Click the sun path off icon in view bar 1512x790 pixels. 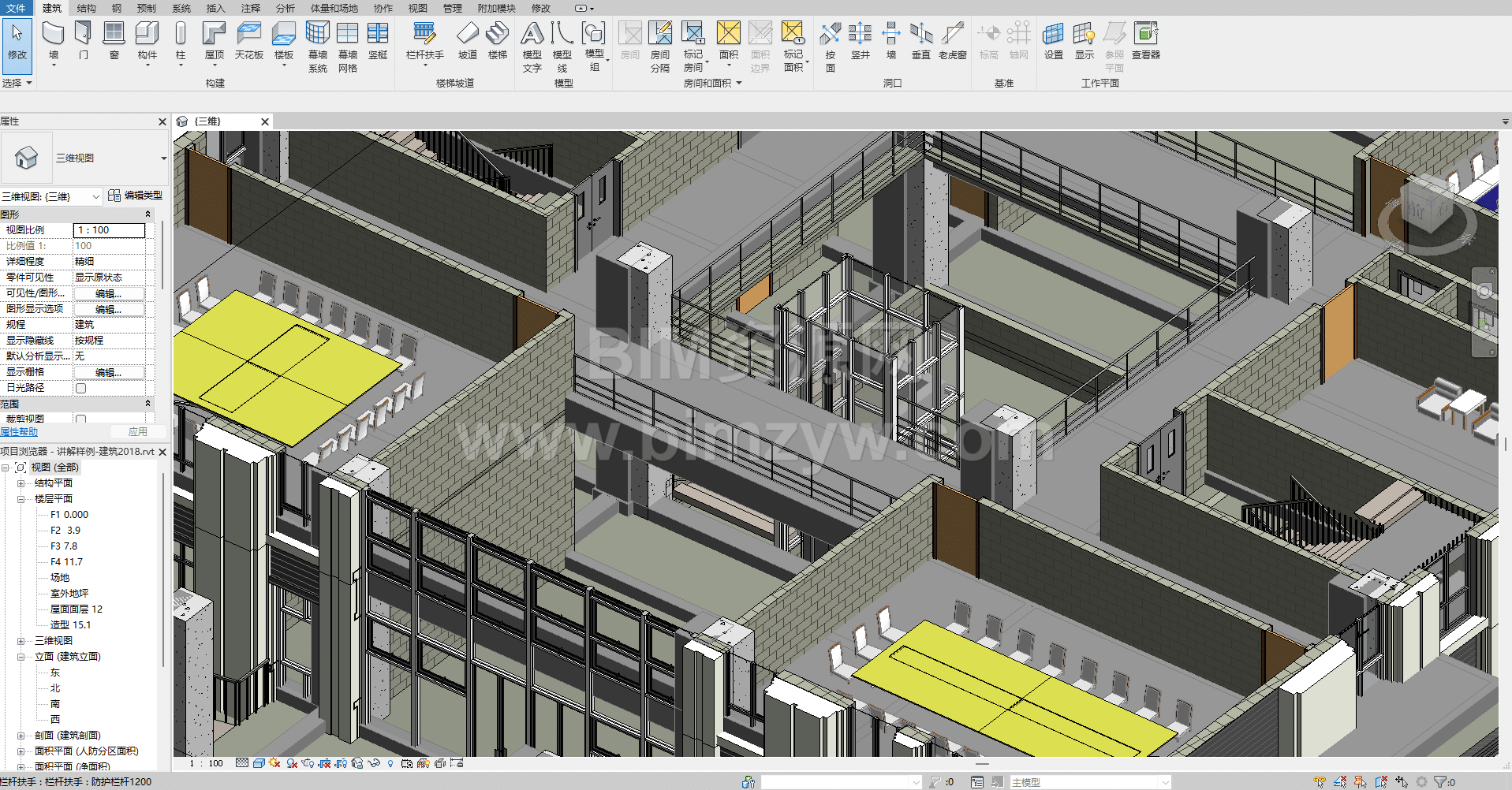pyautogui.click(x=274, y=763)
